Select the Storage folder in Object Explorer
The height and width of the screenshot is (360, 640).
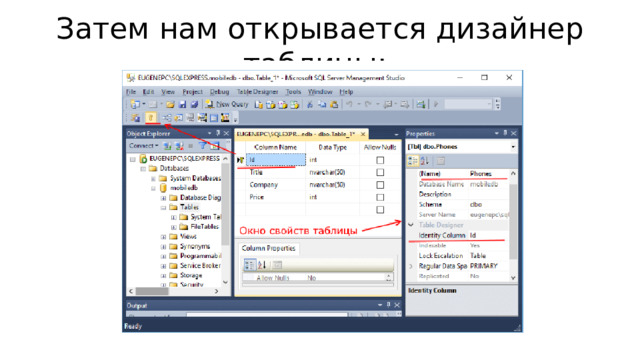191,276
